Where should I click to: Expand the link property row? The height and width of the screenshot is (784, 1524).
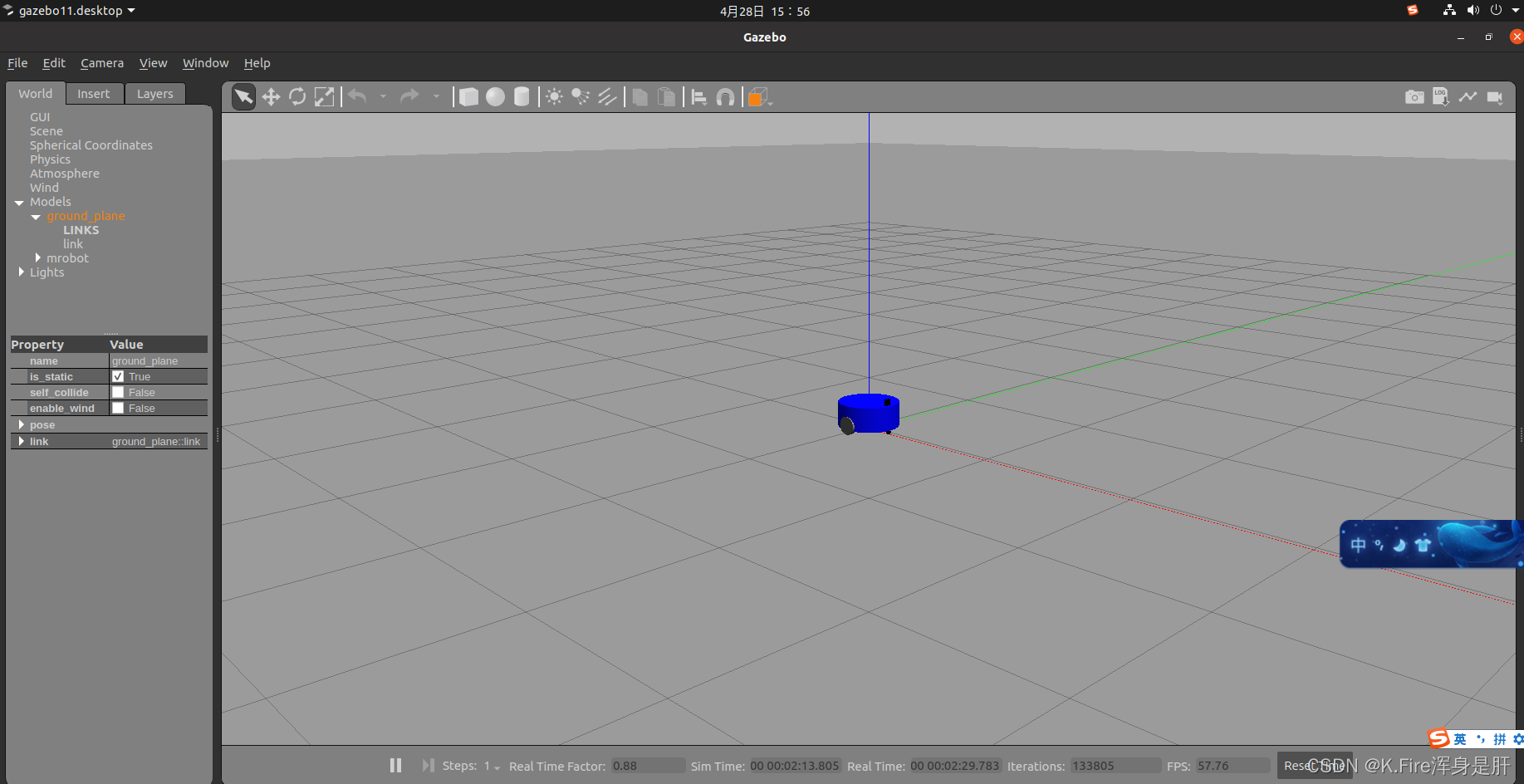(x=21, y=441)
